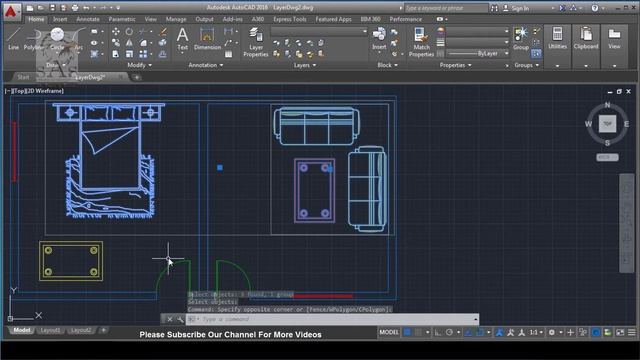Click the customization menu icon in status bar
Screen dimensions: 640x360
click(631, 333)
